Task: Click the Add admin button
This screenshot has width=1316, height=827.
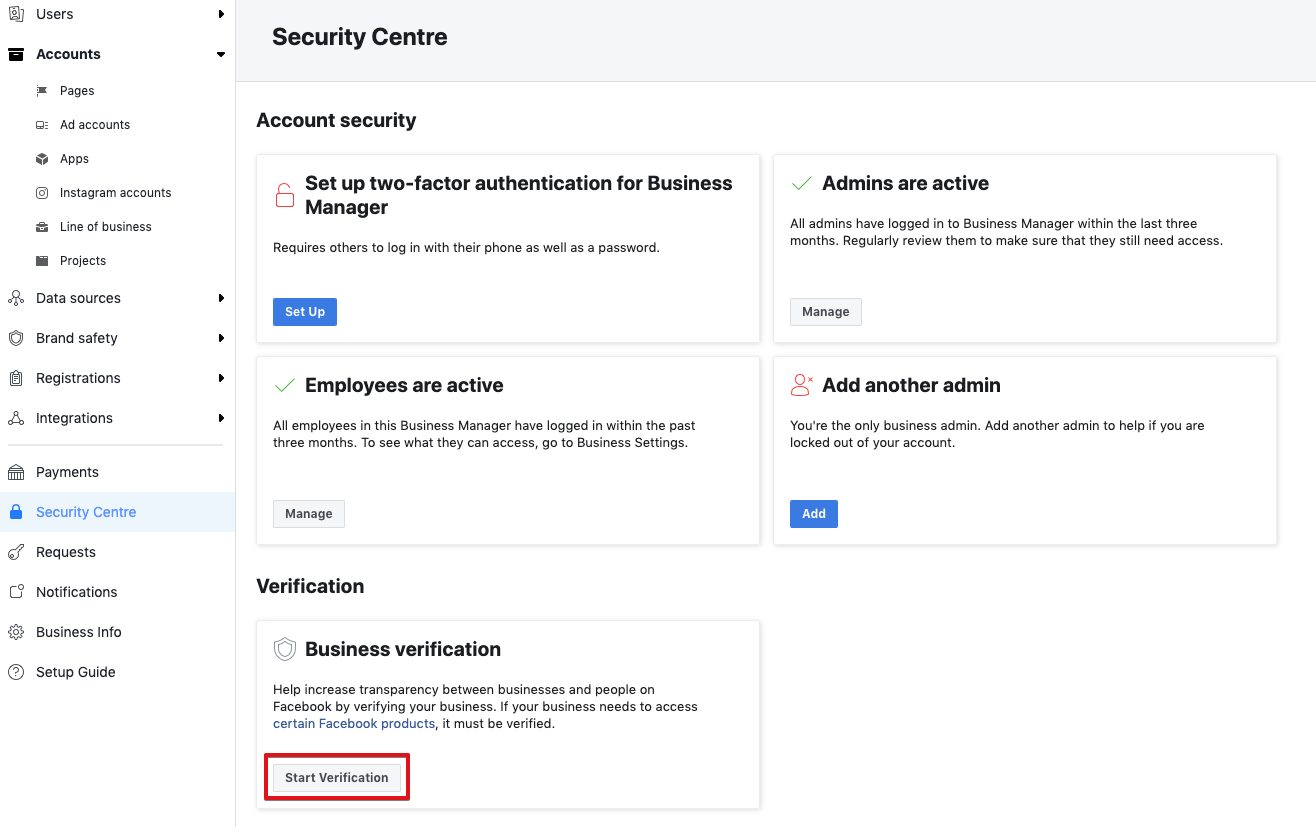Action: pos(814,514)
